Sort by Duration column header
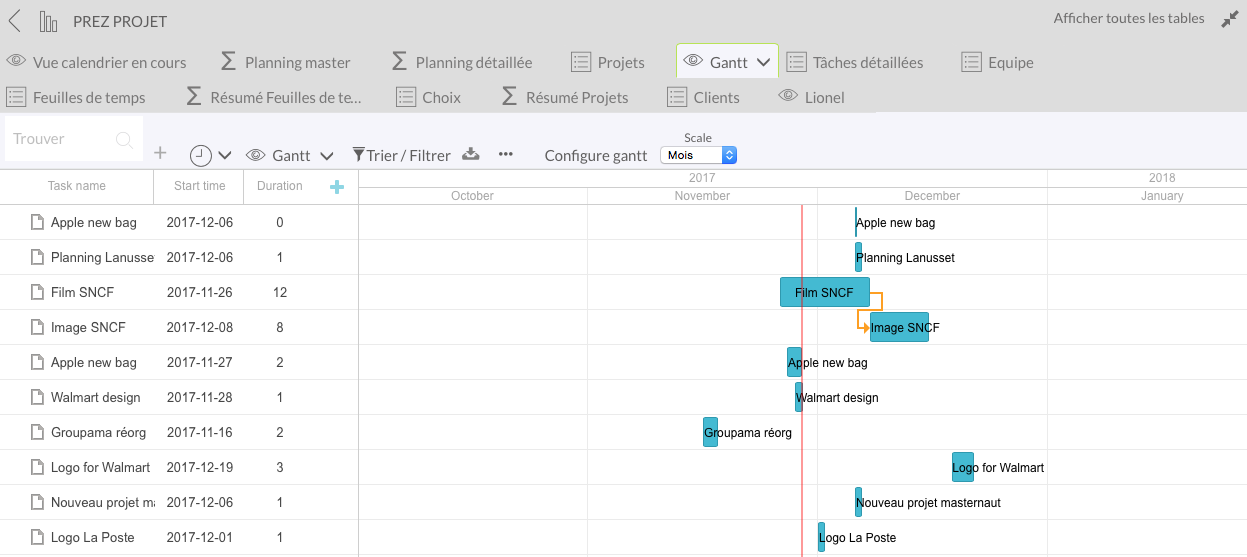Viewport: 1247px width, 557px height. [x=280, y=186]
